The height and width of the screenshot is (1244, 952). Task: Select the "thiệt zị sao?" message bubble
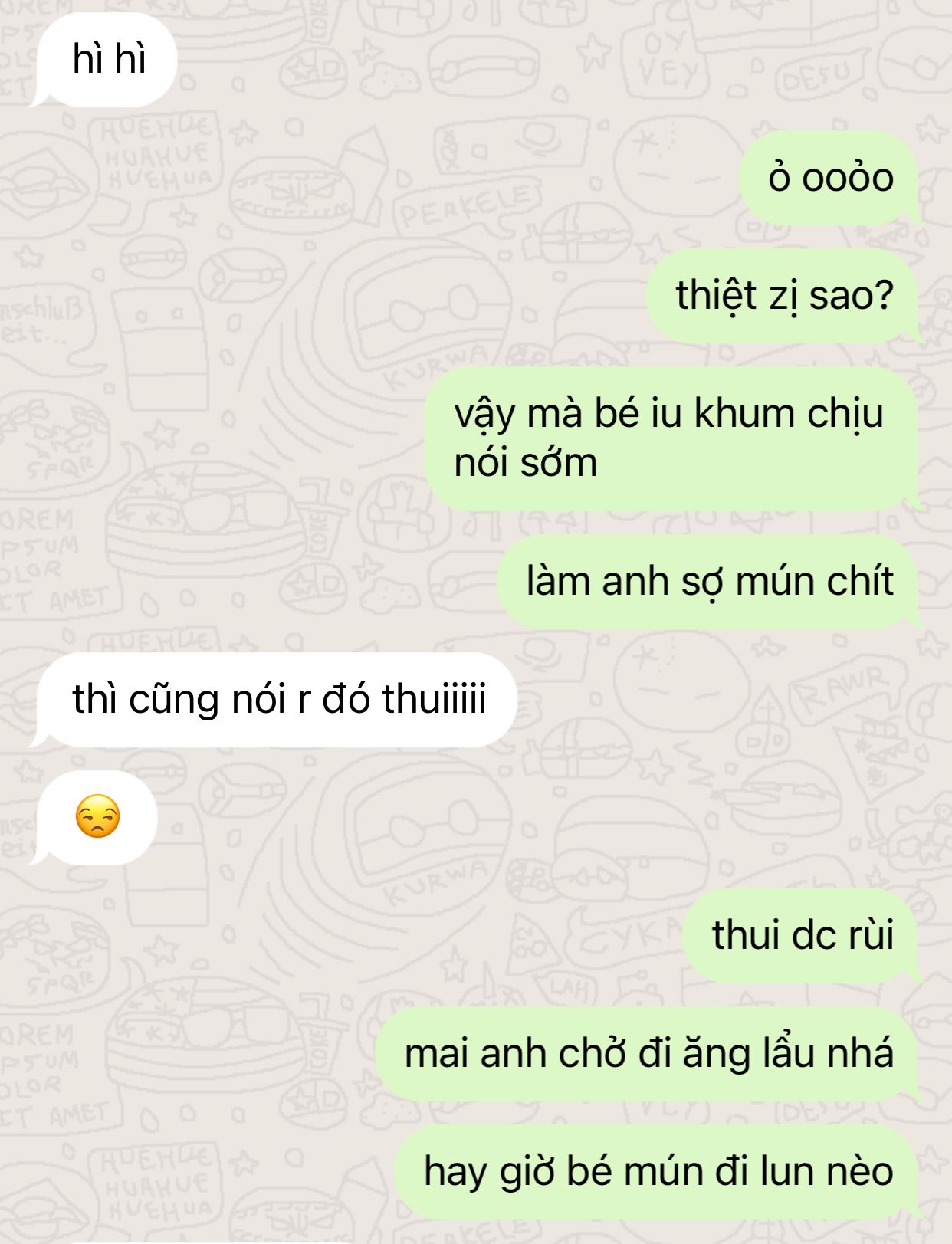[784, 296]
